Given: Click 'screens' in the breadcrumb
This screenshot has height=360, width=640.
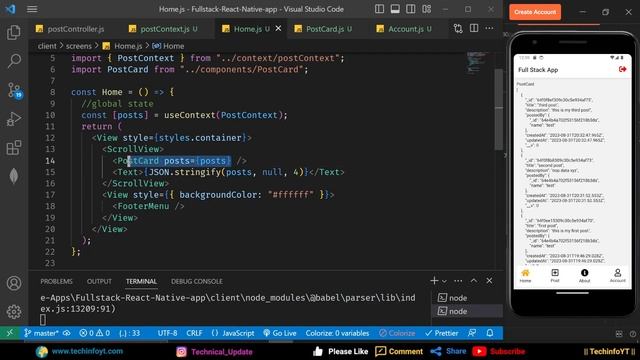Looking at the screenshot, I should point(79,46).
